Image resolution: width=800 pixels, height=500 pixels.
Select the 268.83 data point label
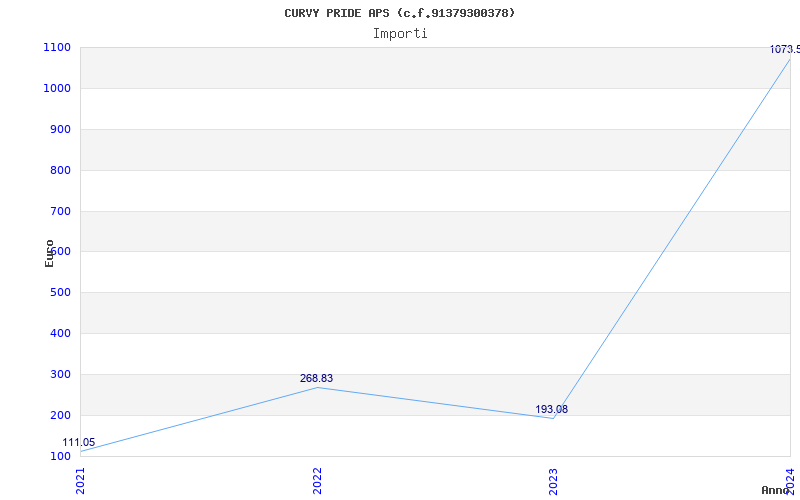pyautogui.click(x=316, y=379)
